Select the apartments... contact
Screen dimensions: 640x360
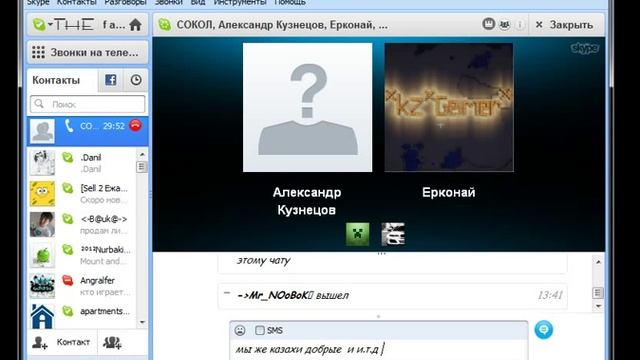coord(82,316)
